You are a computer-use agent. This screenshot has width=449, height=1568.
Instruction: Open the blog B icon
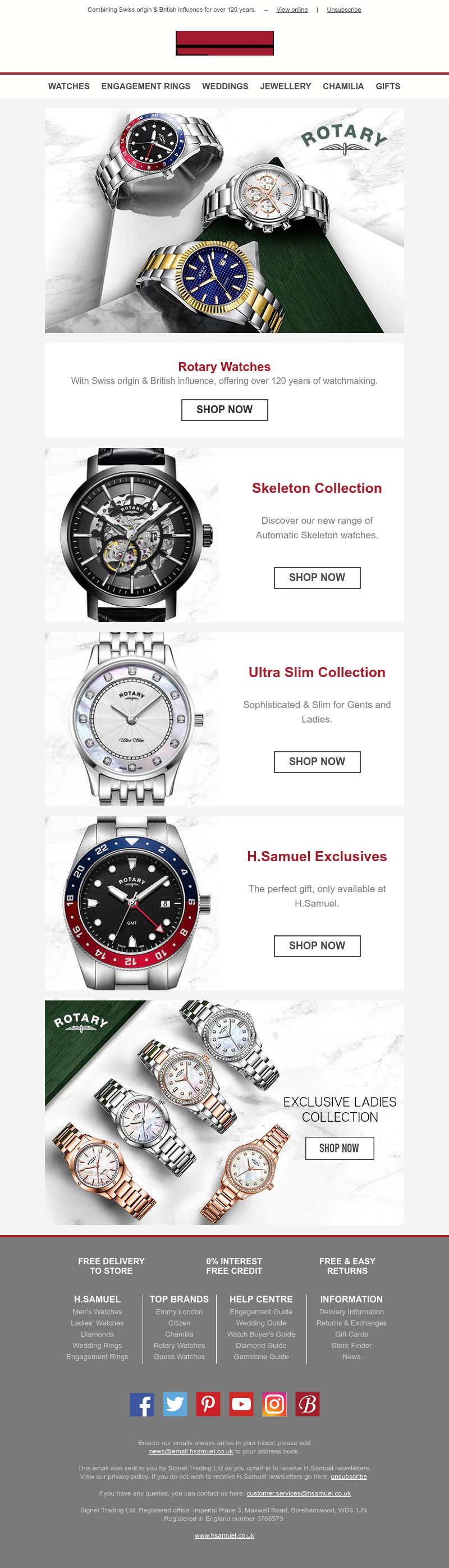pos(308,1404)
